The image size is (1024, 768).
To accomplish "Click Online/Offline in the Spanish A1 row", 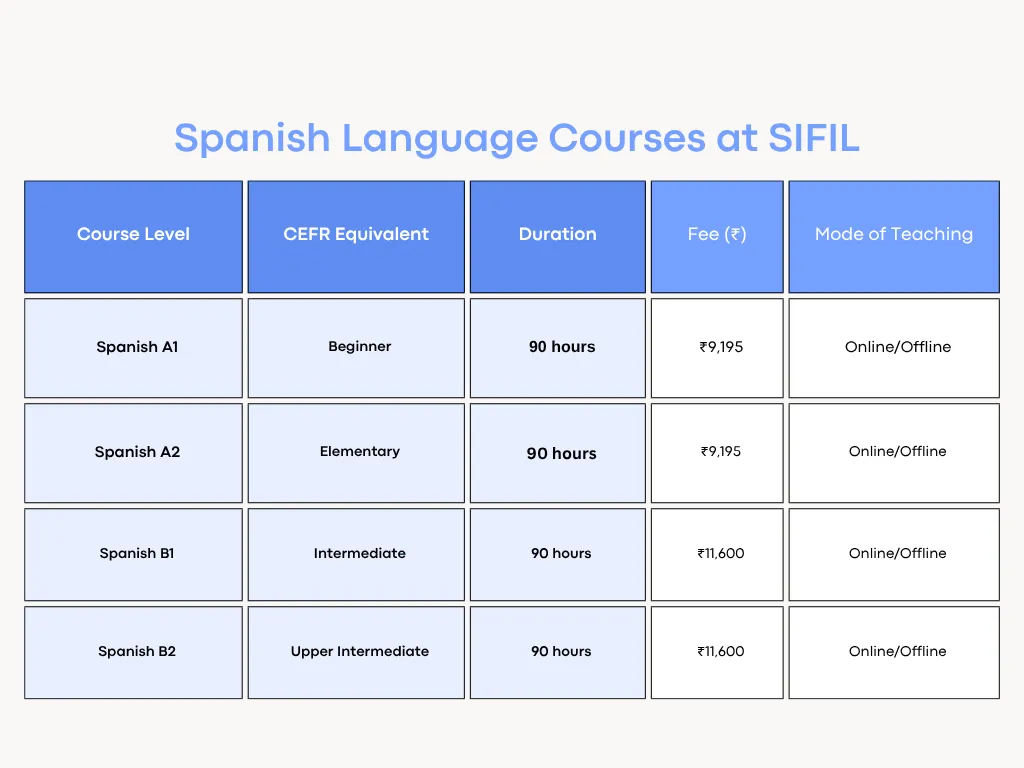I will [897, 347].
